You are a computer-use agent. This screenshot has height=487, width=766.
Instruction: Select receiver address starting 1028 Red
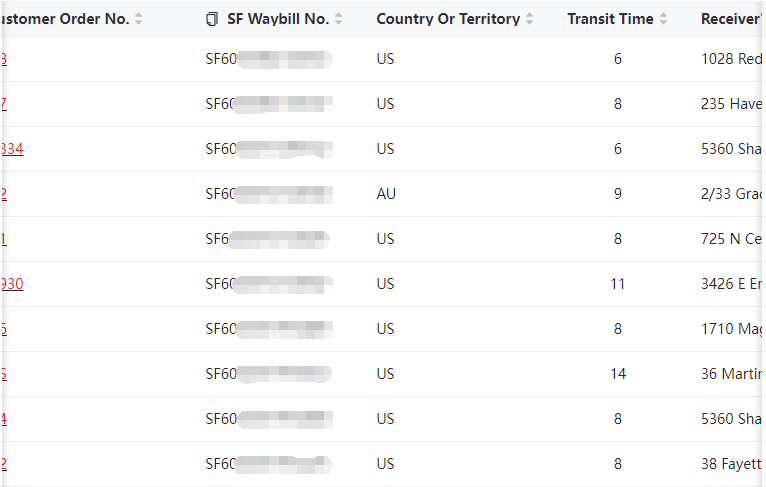pos(731,59)
